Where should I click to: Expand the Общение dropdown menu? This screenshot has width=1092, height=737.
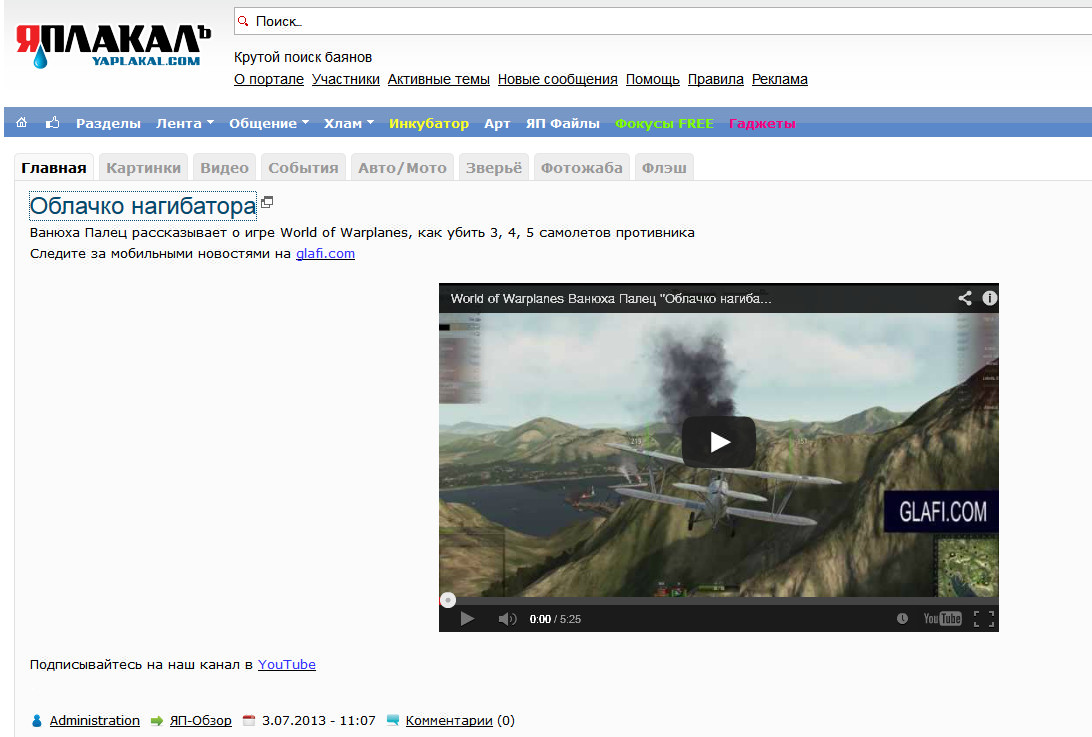(x=269, y=124)
